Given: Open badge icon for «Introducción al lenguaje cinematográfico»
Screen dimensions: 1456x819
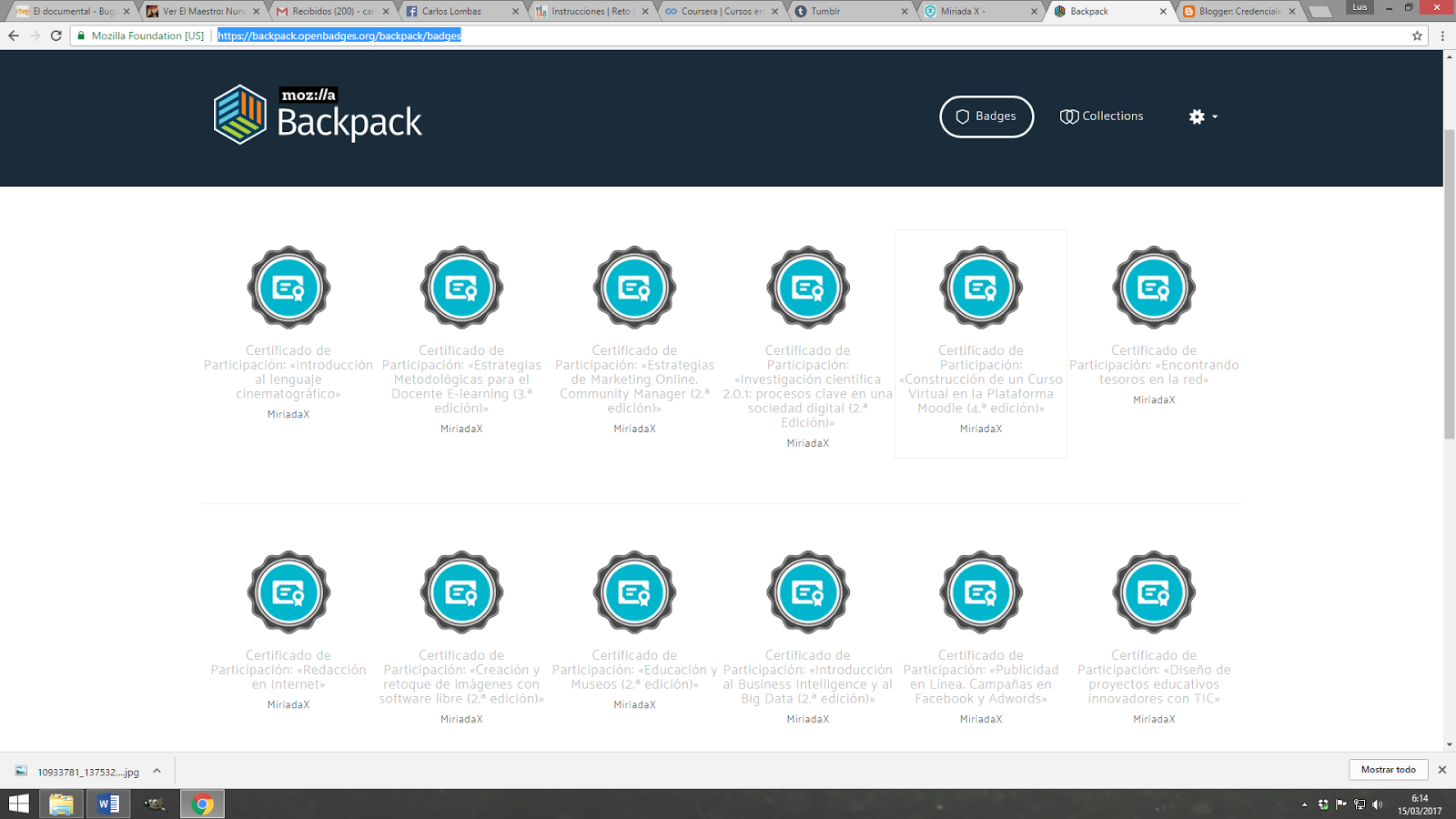Looking at the screenshot, I should pyautogui.click(x=288, y=288).
